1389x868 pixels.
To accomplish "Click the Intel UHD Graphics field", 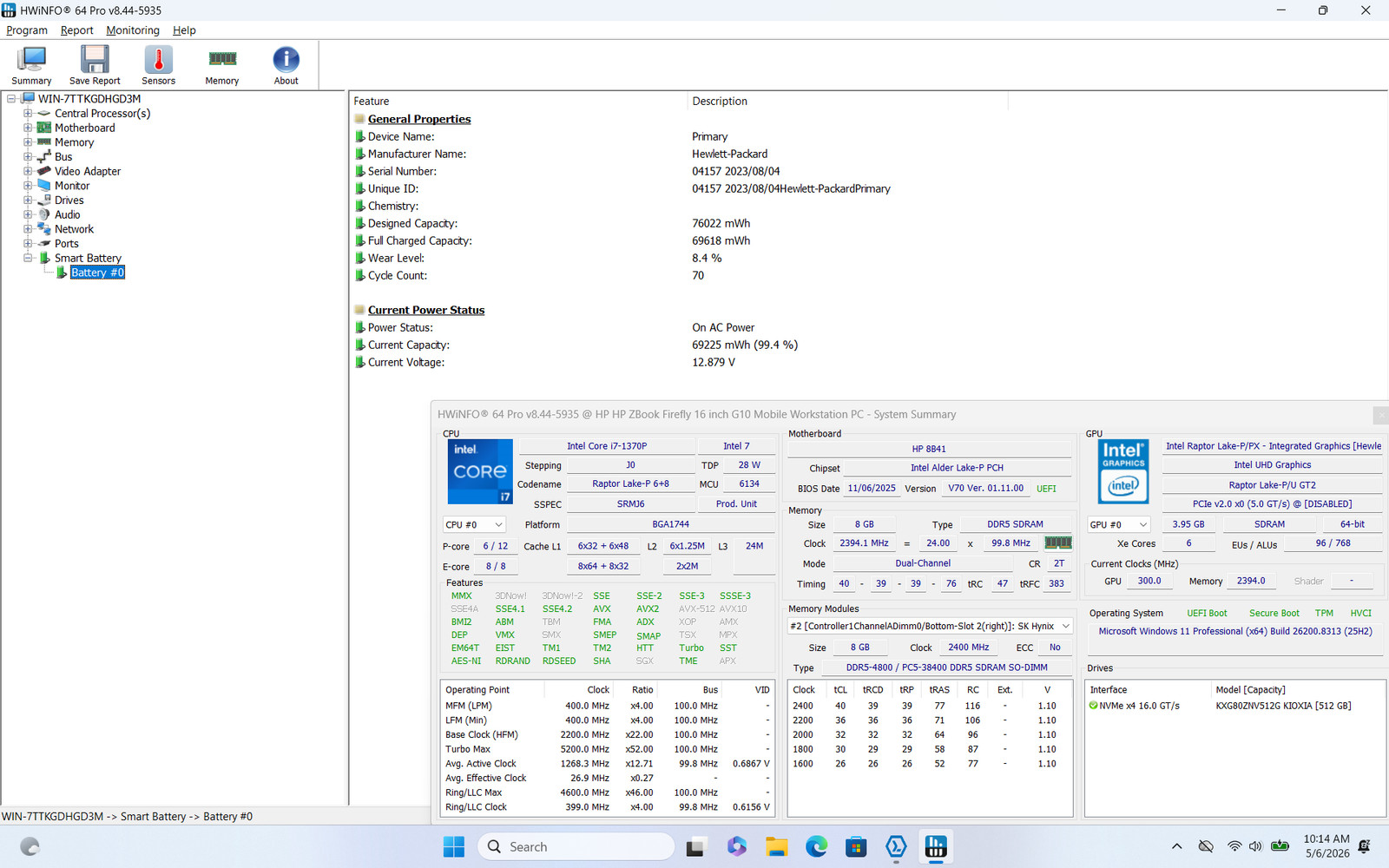I will pos(1273,465).
